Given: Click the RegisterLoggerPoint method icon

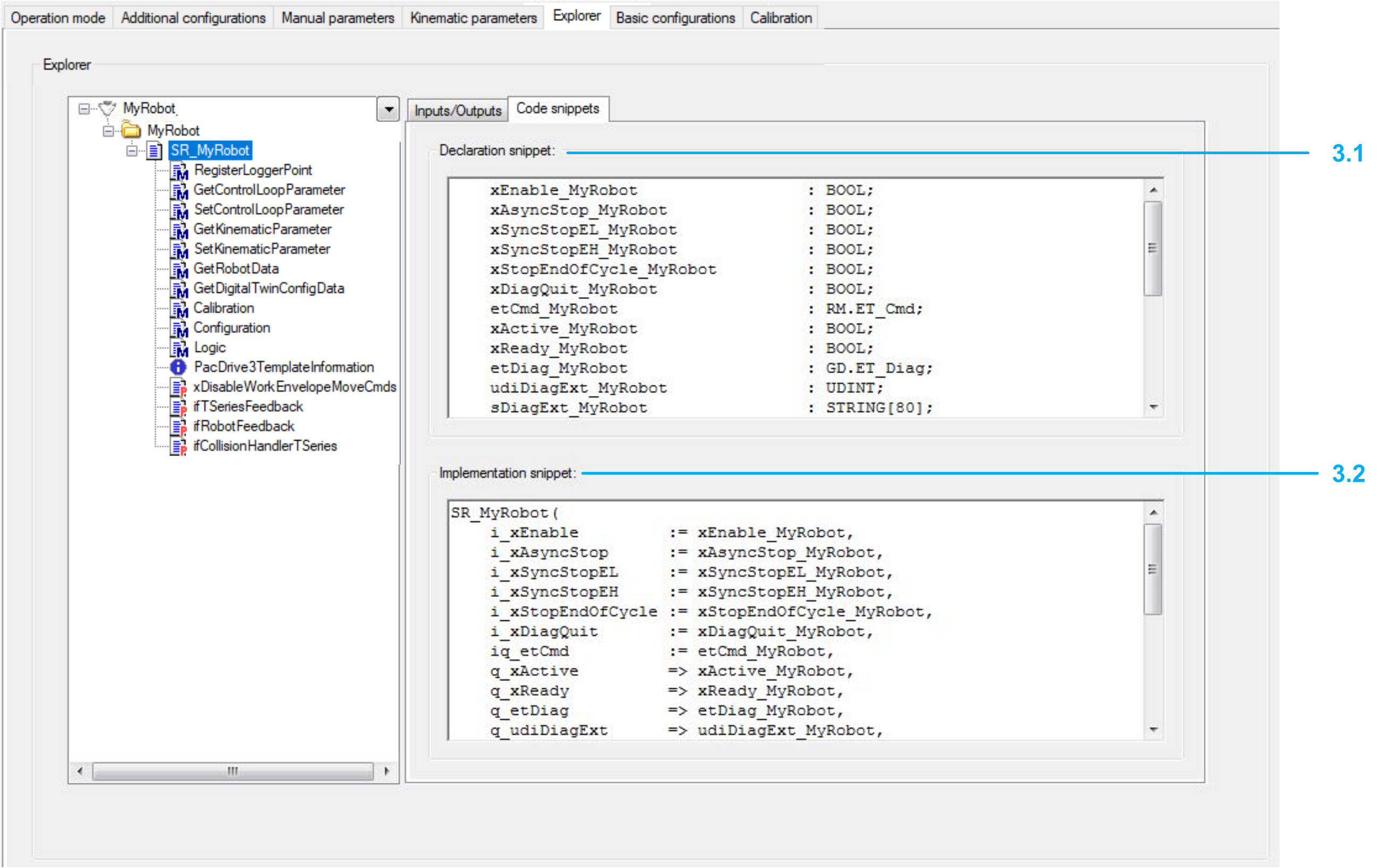Looking at the screenshot, I should click(x=179, y=171).
